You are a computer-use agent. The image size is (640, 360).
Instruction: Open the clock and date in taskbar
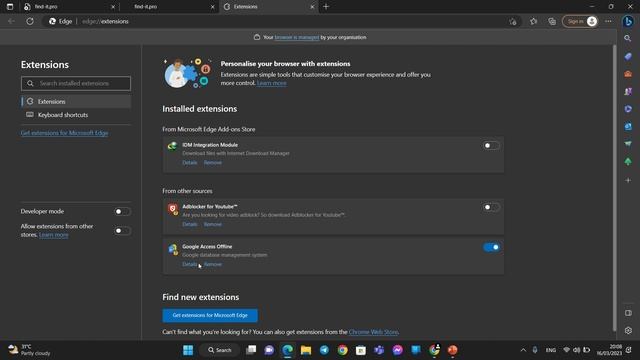609,350
